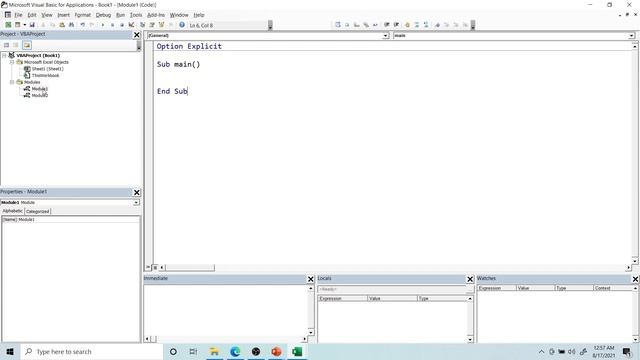
Task: Switch to Full Module View button below code
Action: pyautogui.click(x=155, y=267)
